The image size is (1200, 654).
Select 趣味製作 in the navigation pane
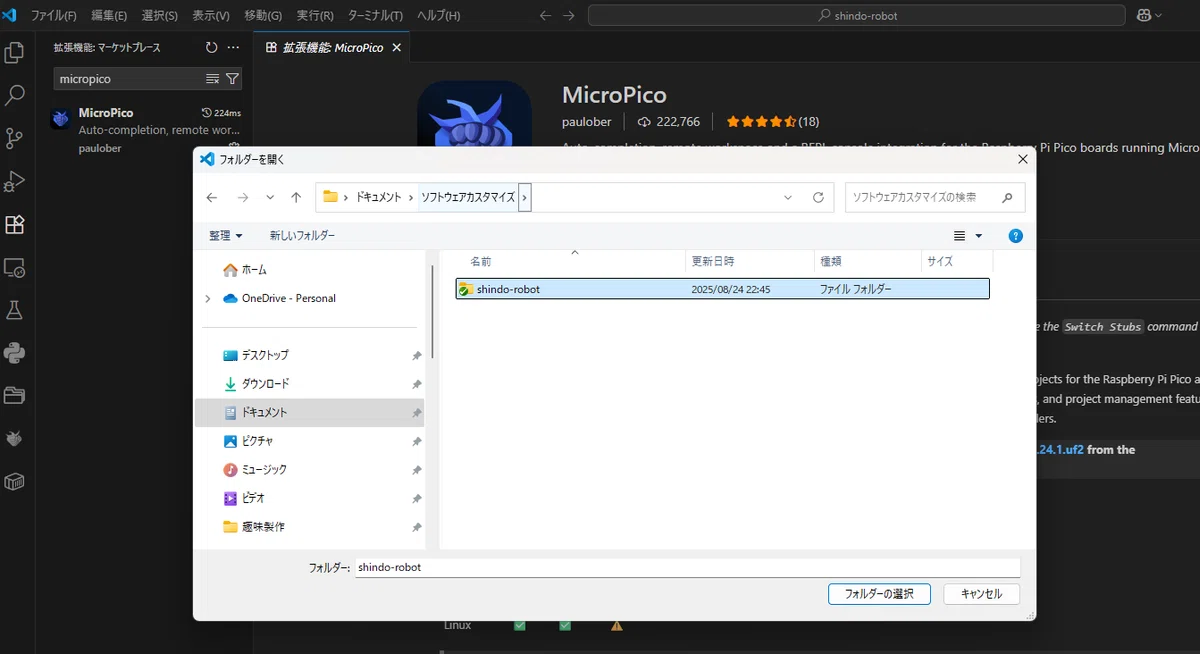pos(263,527)
